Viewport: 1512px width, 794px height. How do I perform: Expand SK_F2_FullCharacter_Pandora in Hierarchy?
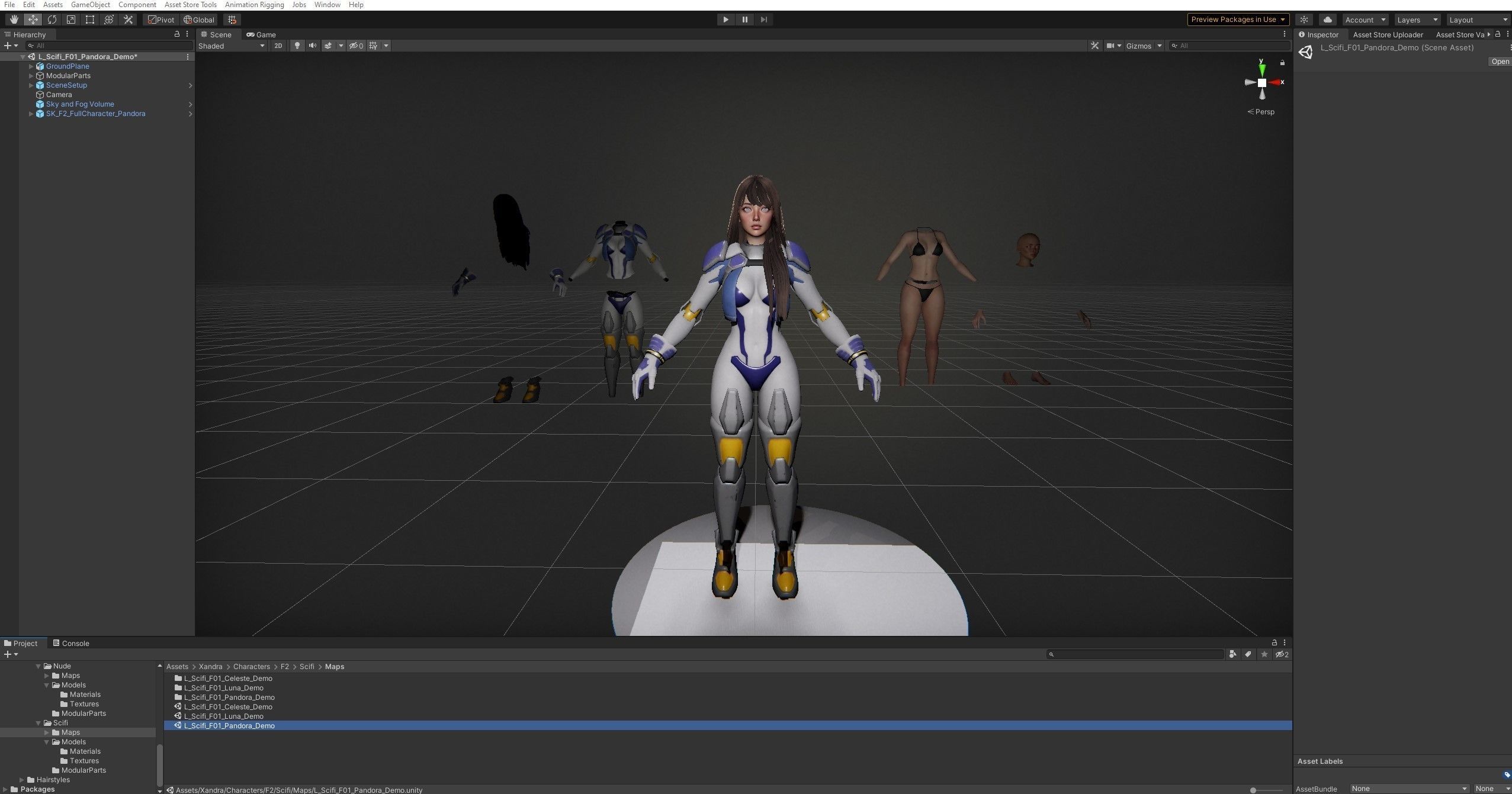(x=31, y=114)
